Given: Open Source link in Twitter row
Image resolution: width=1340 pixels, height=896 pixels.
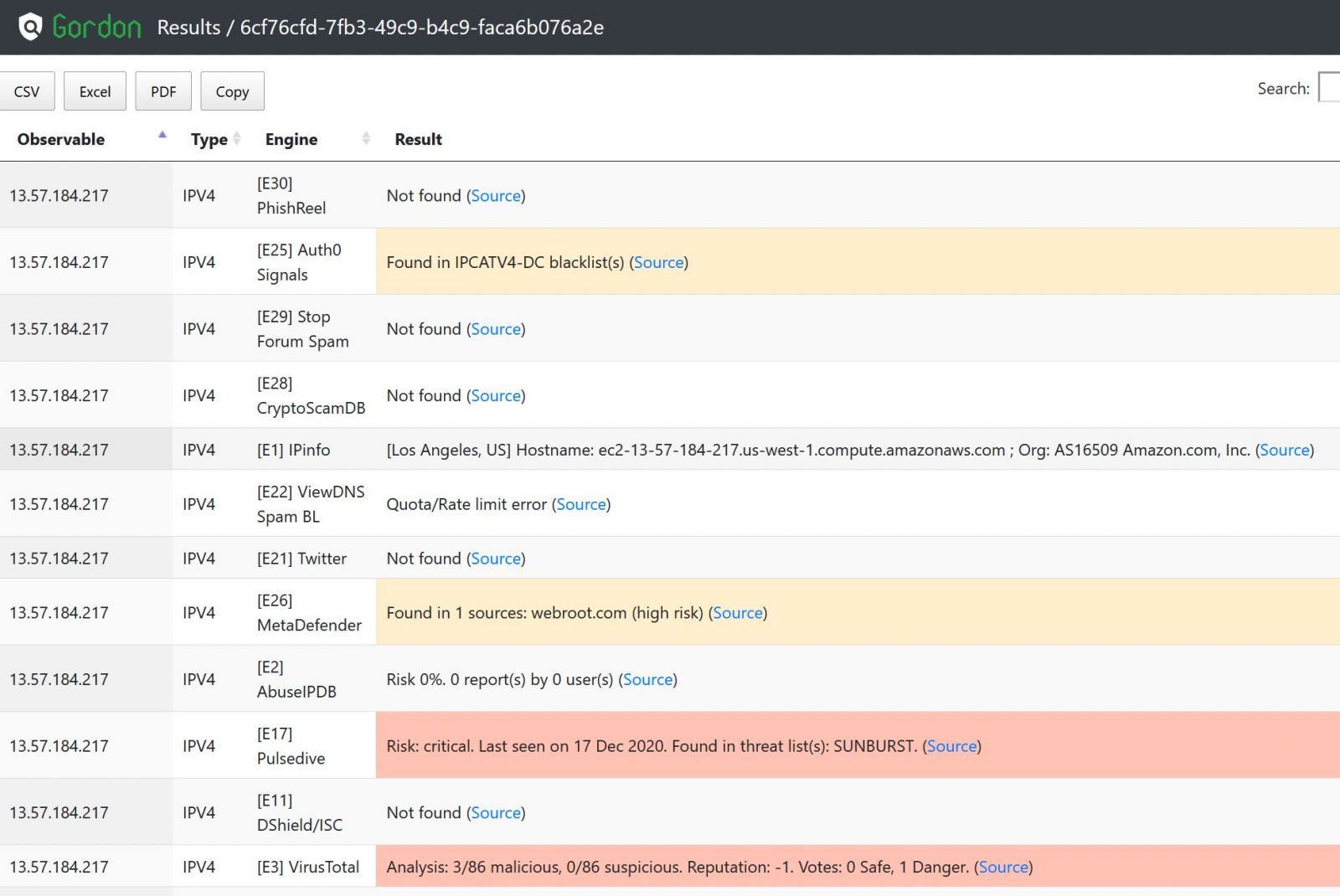Looking at the screenshot, I should pos(496,559).
